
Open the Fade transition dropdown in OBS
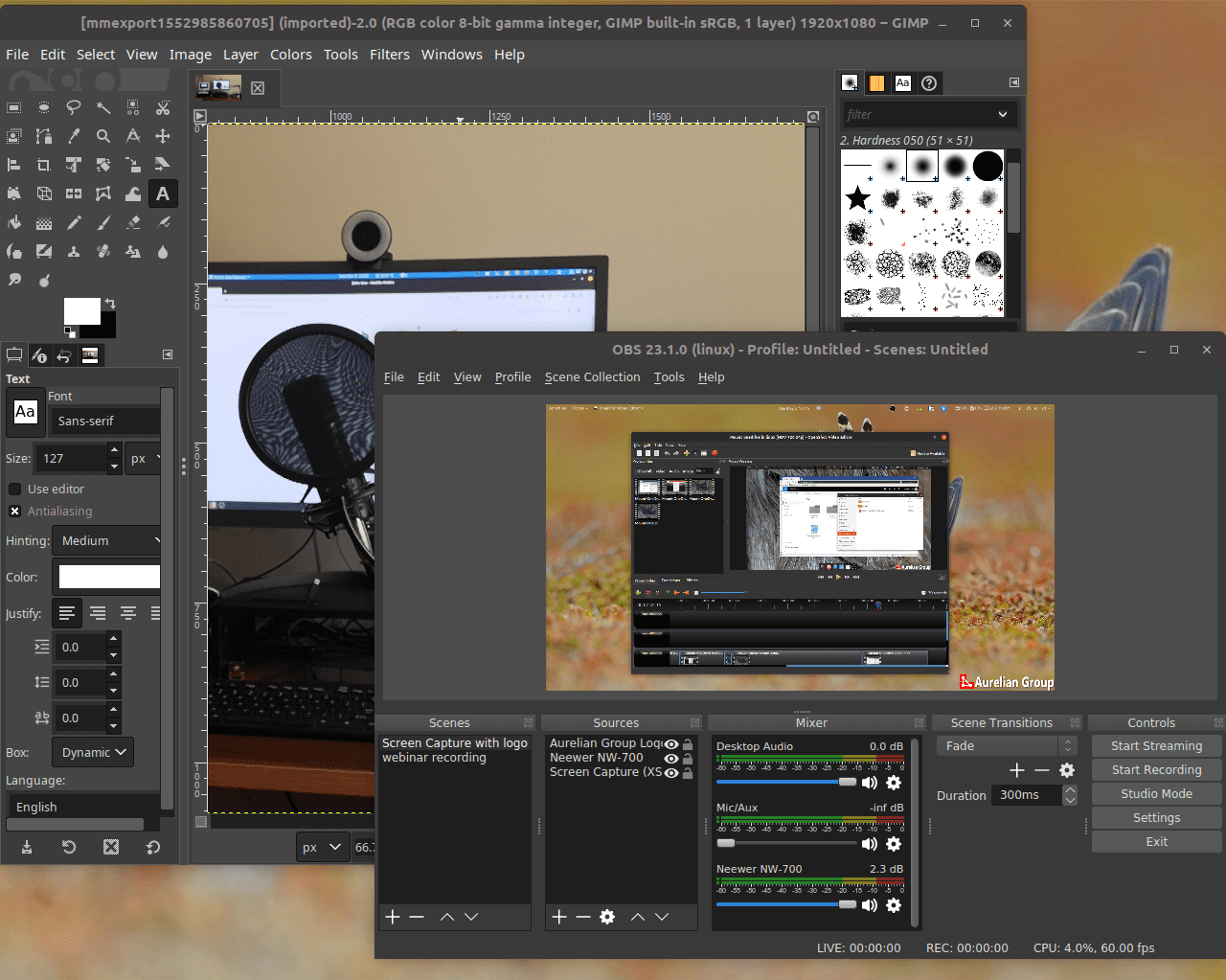click(x=1007, y=746)
